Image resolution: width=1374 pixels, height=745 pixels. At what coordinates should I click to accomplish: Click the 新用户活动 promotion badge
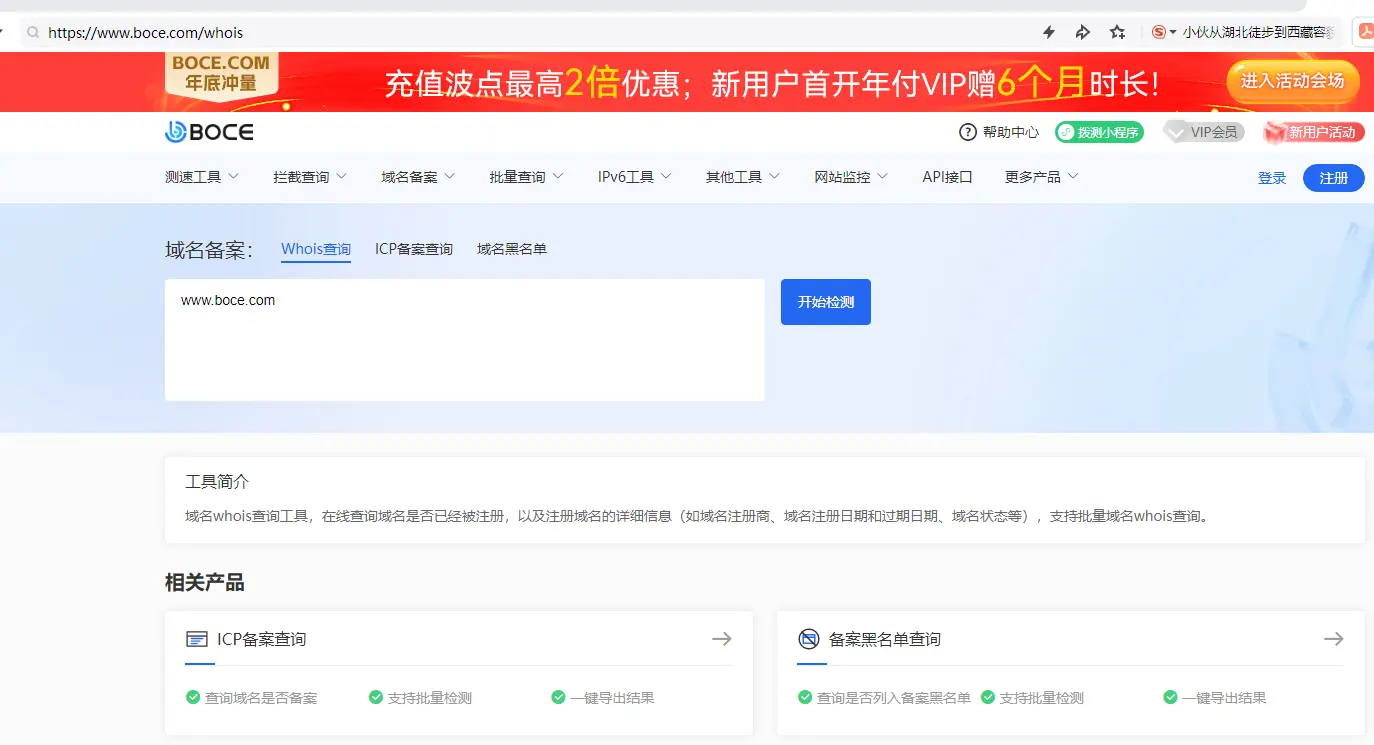(x=1314, y=132)
